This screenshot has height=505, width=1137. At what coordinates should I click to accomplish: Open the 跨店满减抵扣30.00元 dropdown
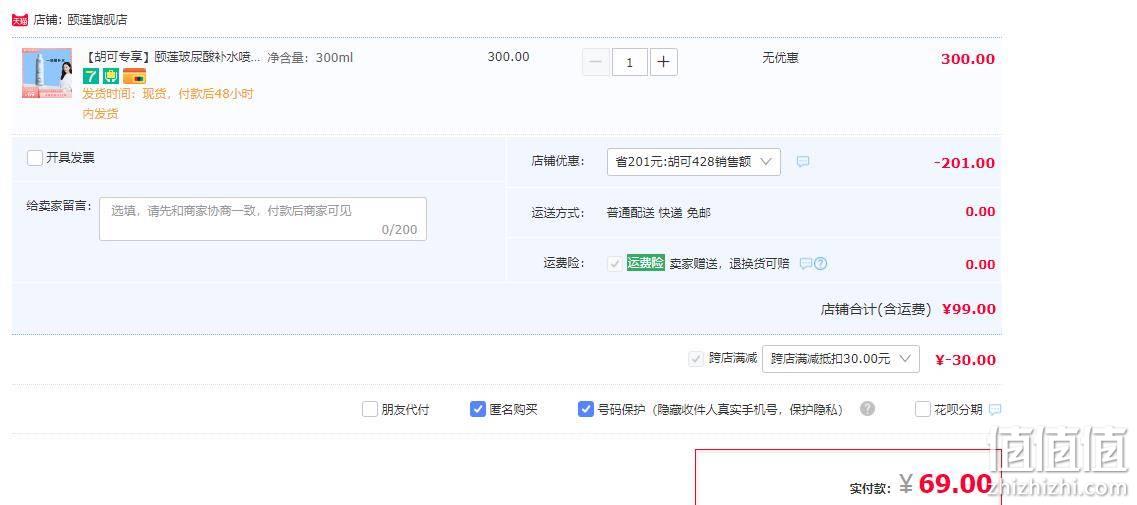coord(840,359)
